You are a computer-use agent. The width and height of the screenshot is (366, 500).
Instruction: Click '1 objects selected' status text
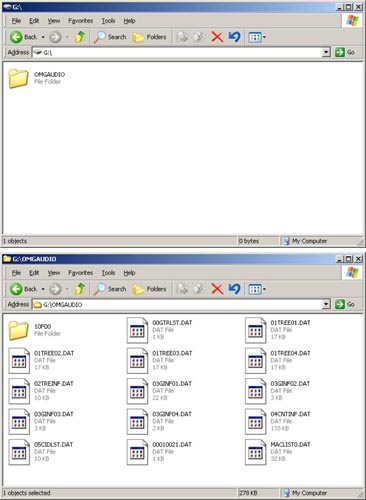pyautogui.click(x=27, y=493)
